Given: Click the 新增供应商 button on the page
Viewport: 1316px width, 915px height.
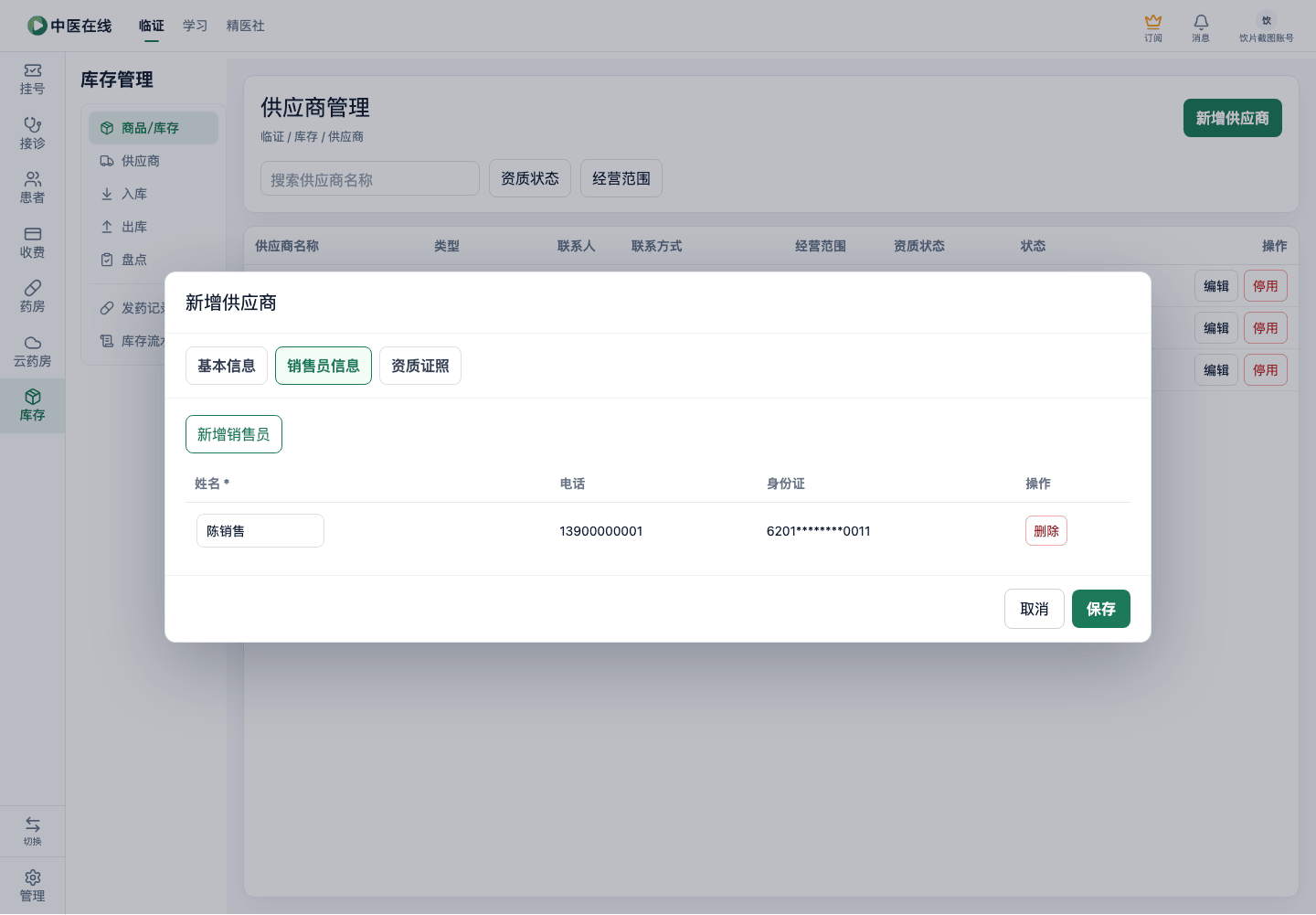Looking at the screenshot, I should click(1233, 118).
